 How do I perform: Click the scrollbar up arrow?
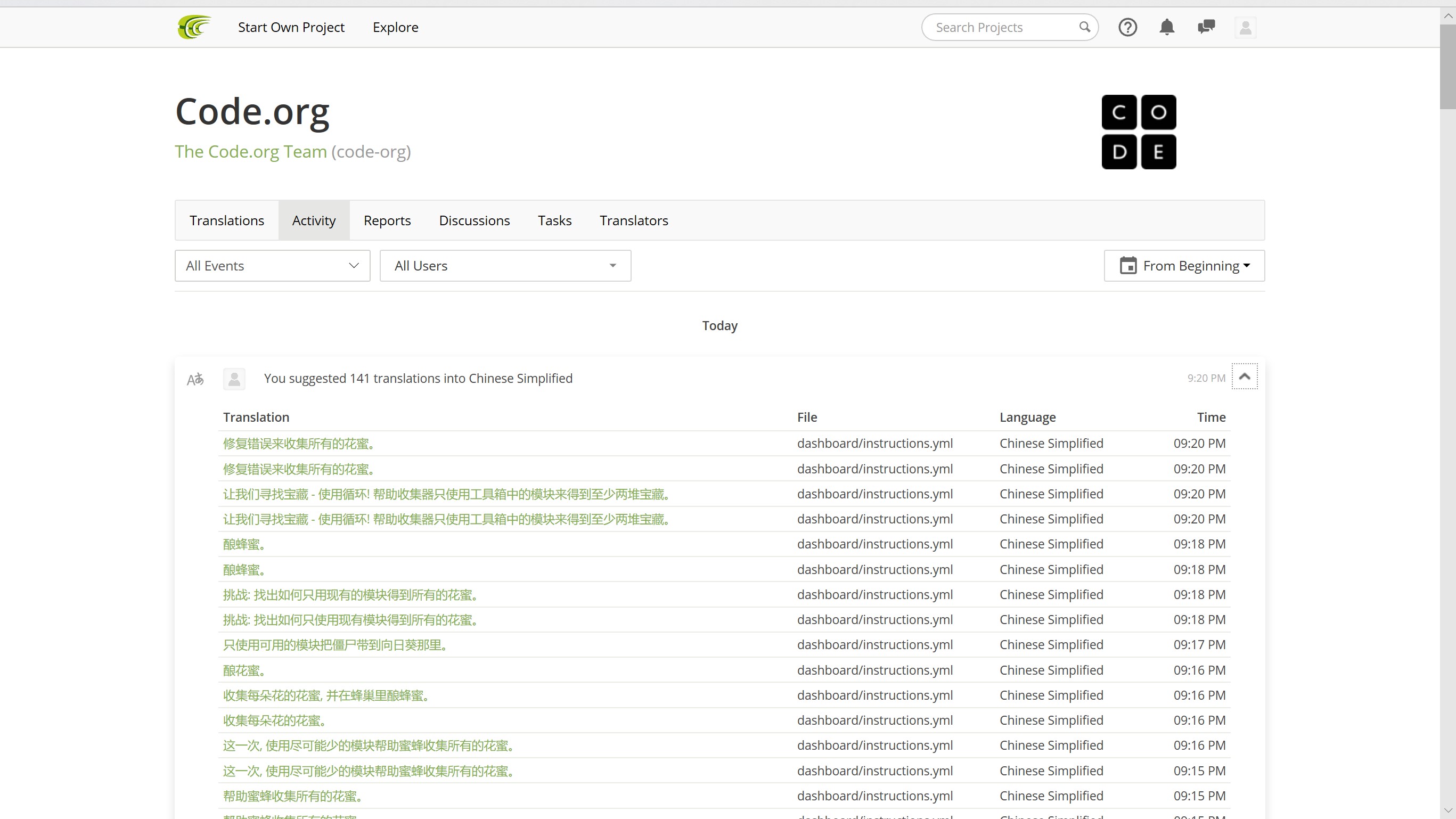click(x=1447, y=16)
